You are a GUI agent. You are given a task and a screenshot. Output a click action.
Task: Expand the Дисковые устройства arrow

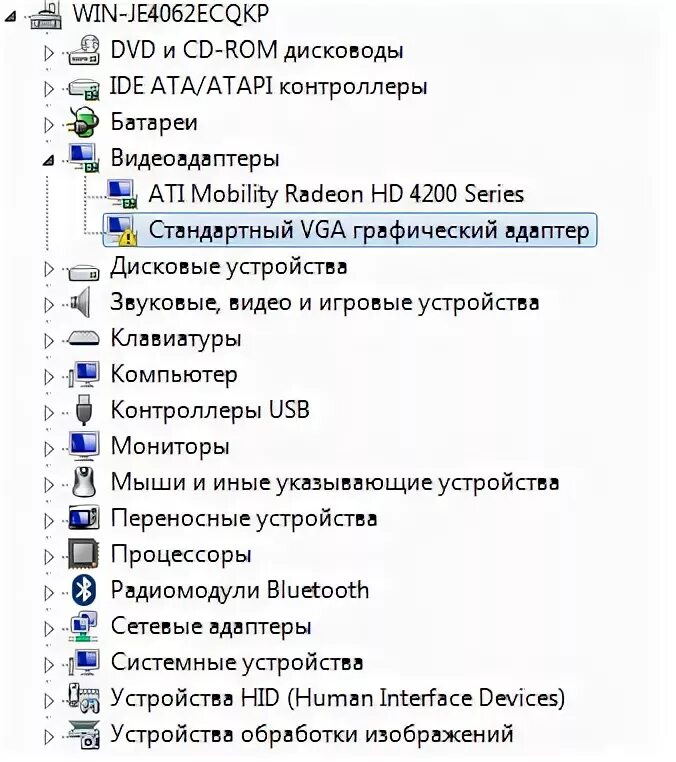coord(49,268)
